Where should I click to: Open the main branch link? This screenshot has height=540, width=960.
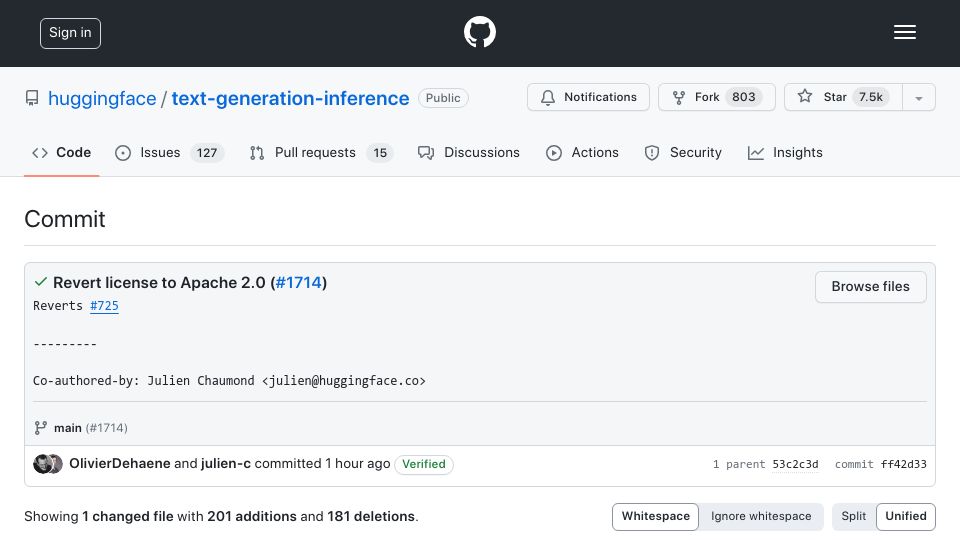(67, 427)
